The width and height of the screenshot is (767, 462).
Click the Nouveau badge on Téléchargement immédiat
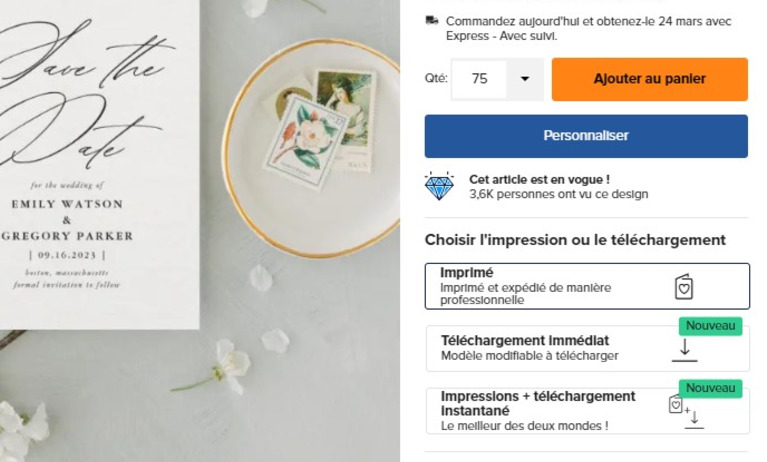(711, 326)
